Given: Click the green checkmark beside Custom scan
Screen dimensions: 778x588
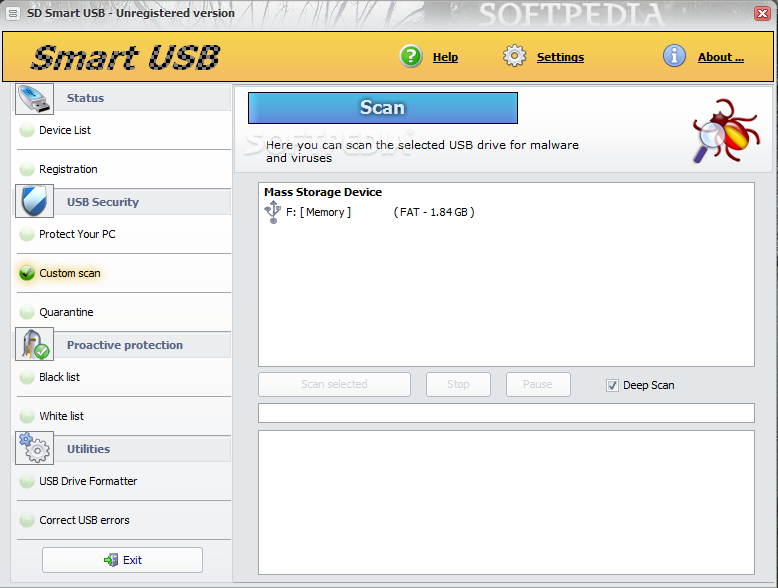Looking at the screenshot, I should coord(27,273).
